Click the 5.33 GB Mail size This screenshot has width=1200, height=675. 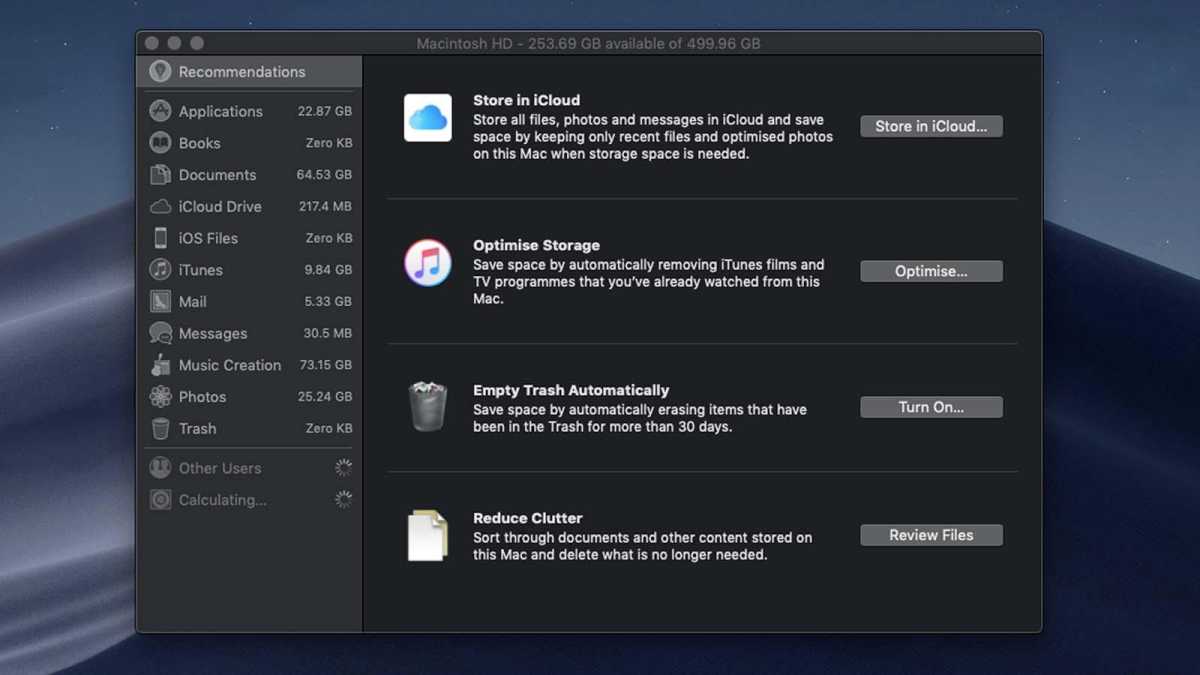(329, 301)
